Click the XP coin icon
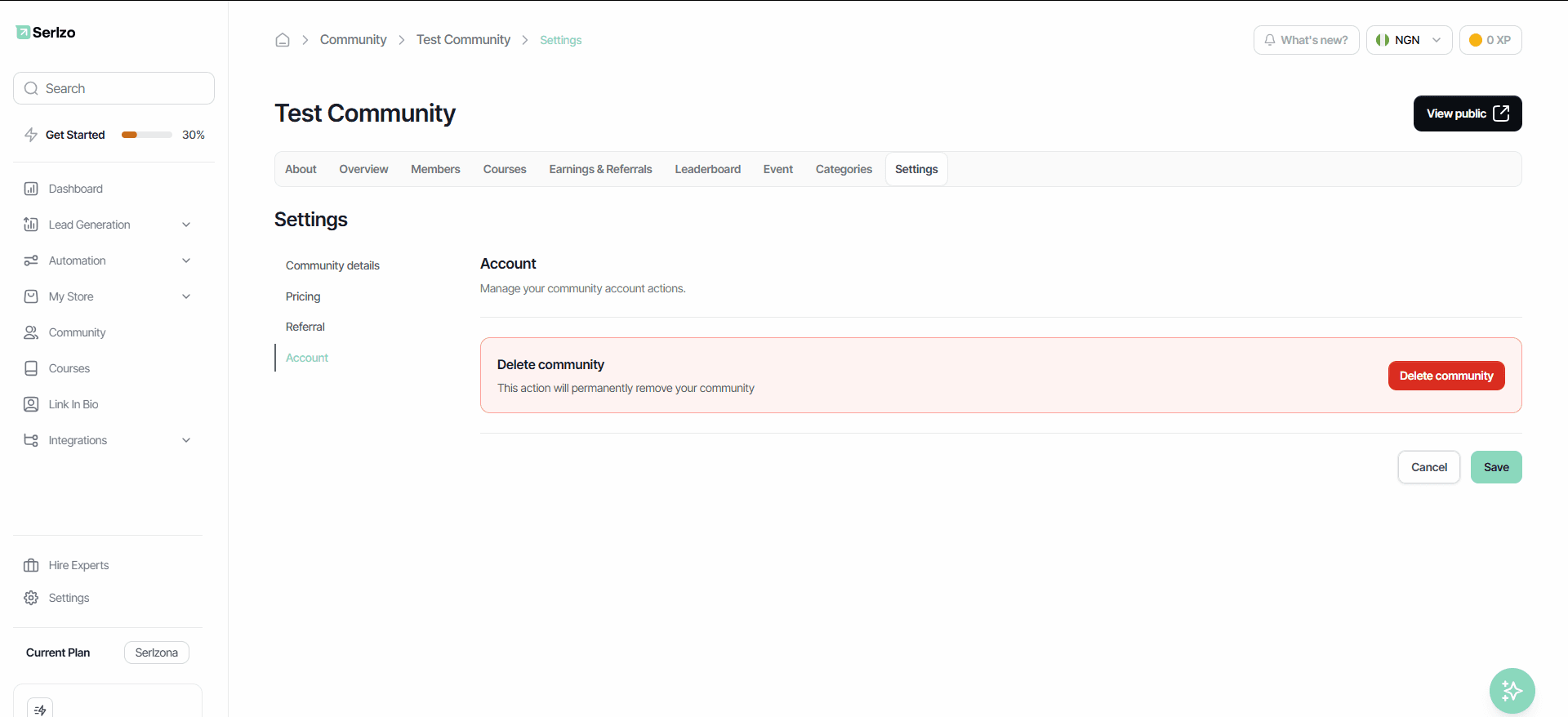This screenshot has width=1568, height=717. (1476, 40)
